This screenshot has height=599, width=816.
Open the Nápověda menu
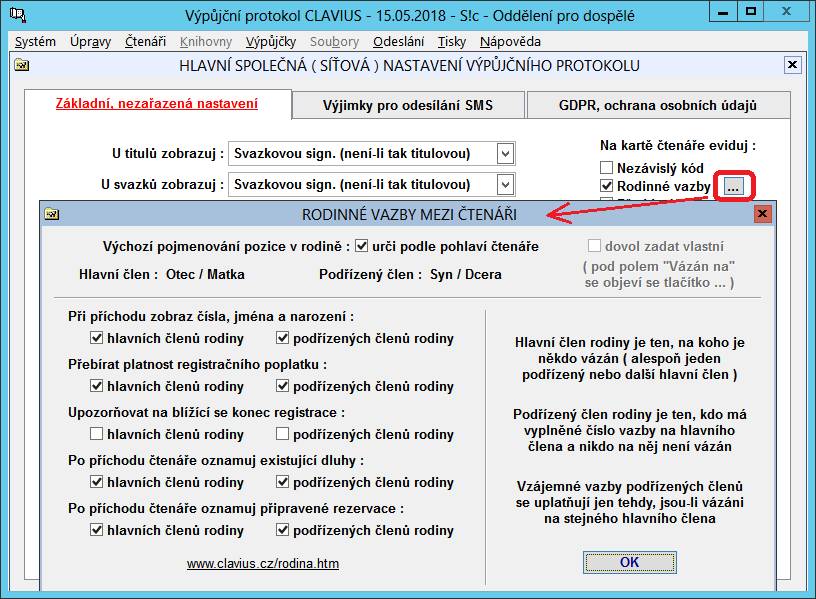(510, 42)
